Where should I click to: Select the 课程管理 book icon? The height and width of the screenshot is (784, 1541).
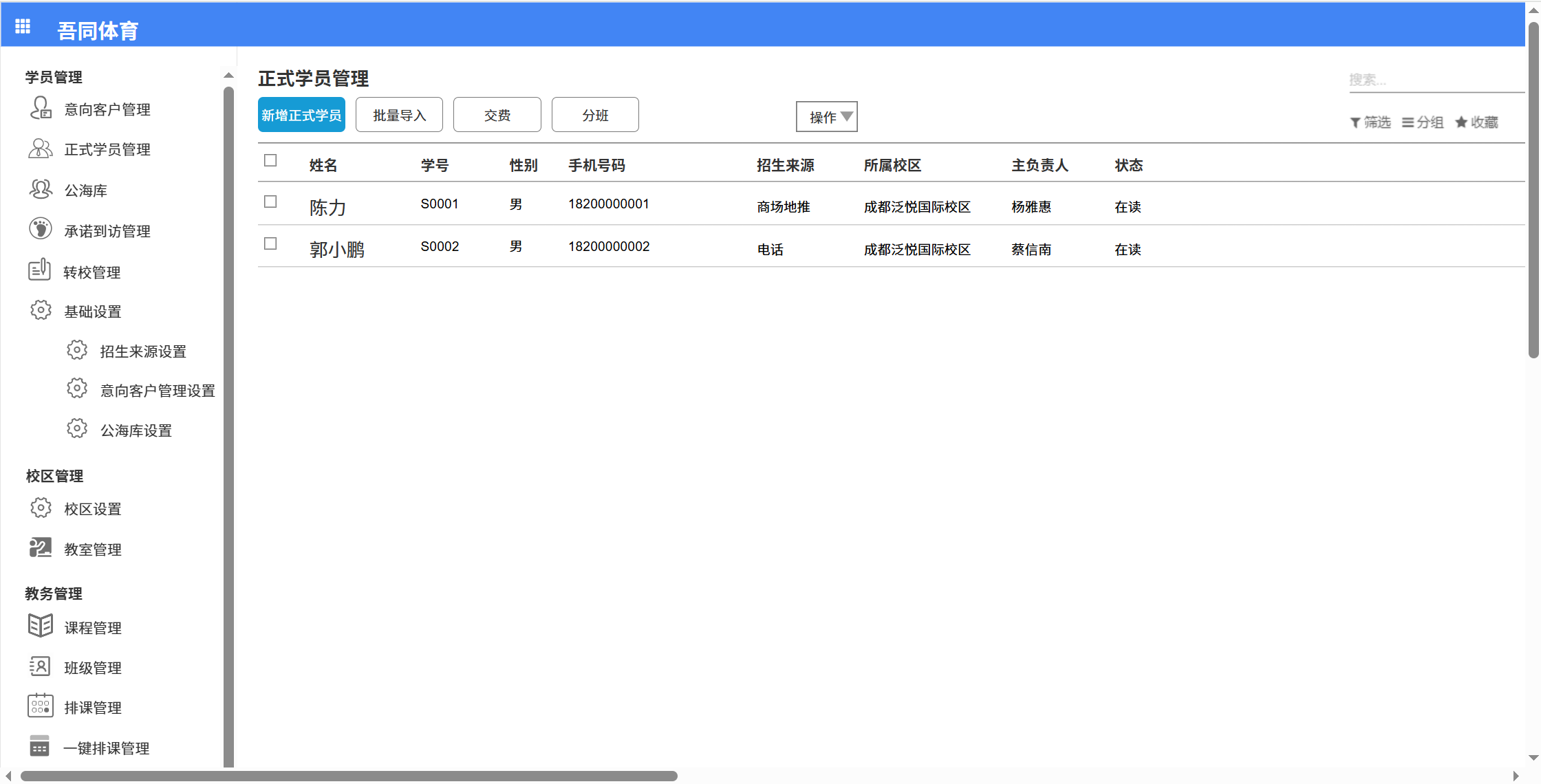point(40,626)
